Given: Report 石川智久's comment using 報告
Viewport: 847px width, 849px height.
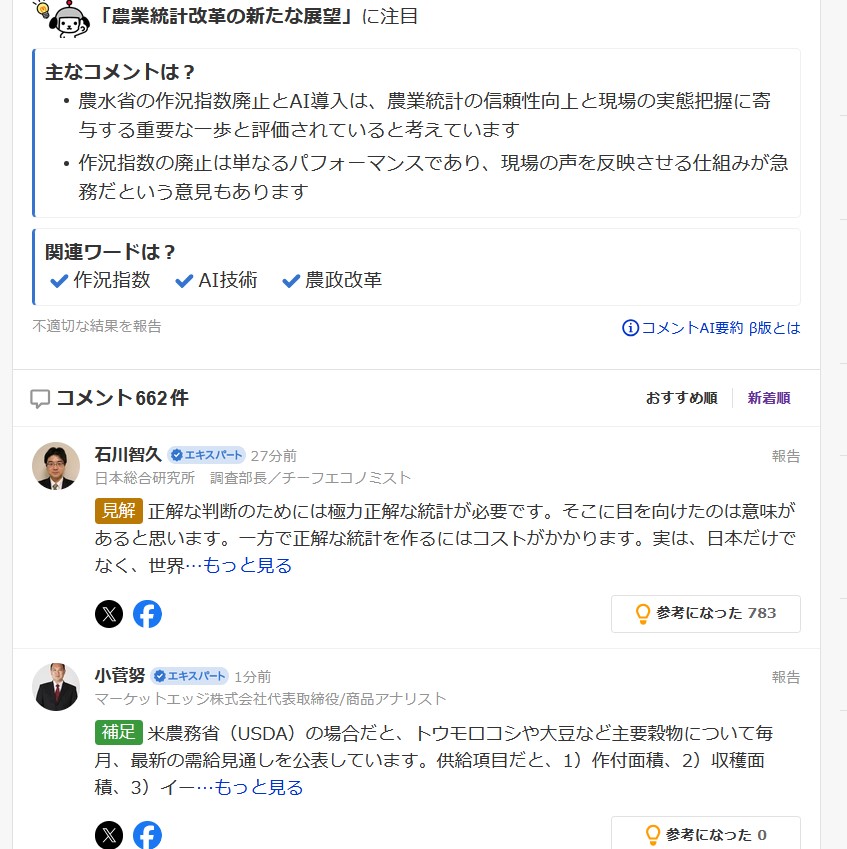Looking at the screenshot, I should pyautogui.click(x=786, y=456).
